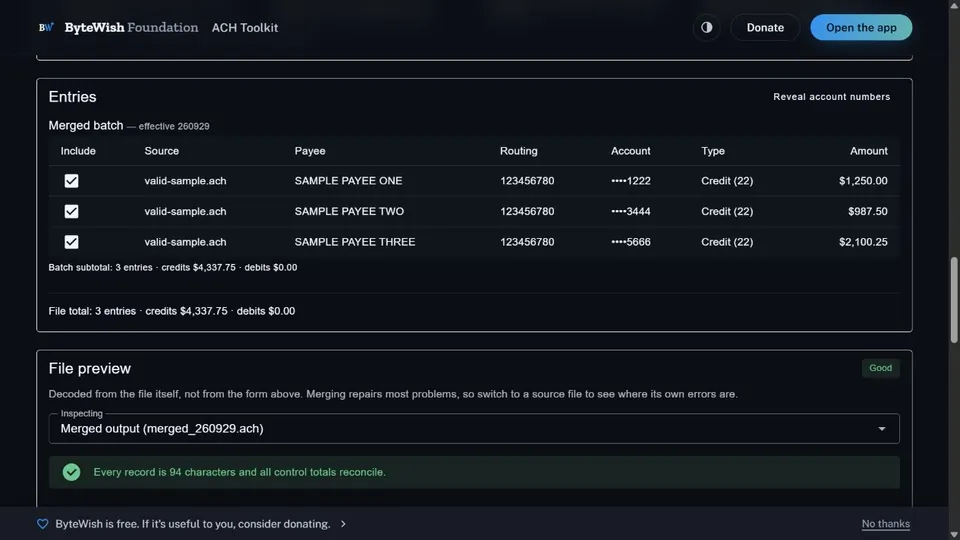Click the Good status badge

click(880, 368)
